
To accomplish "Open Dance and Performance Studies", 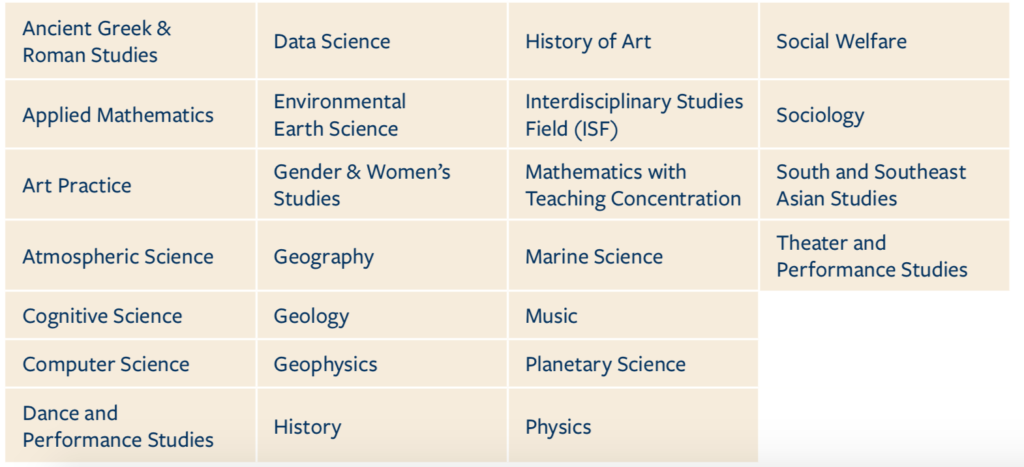I will click(x=131, y=426).
